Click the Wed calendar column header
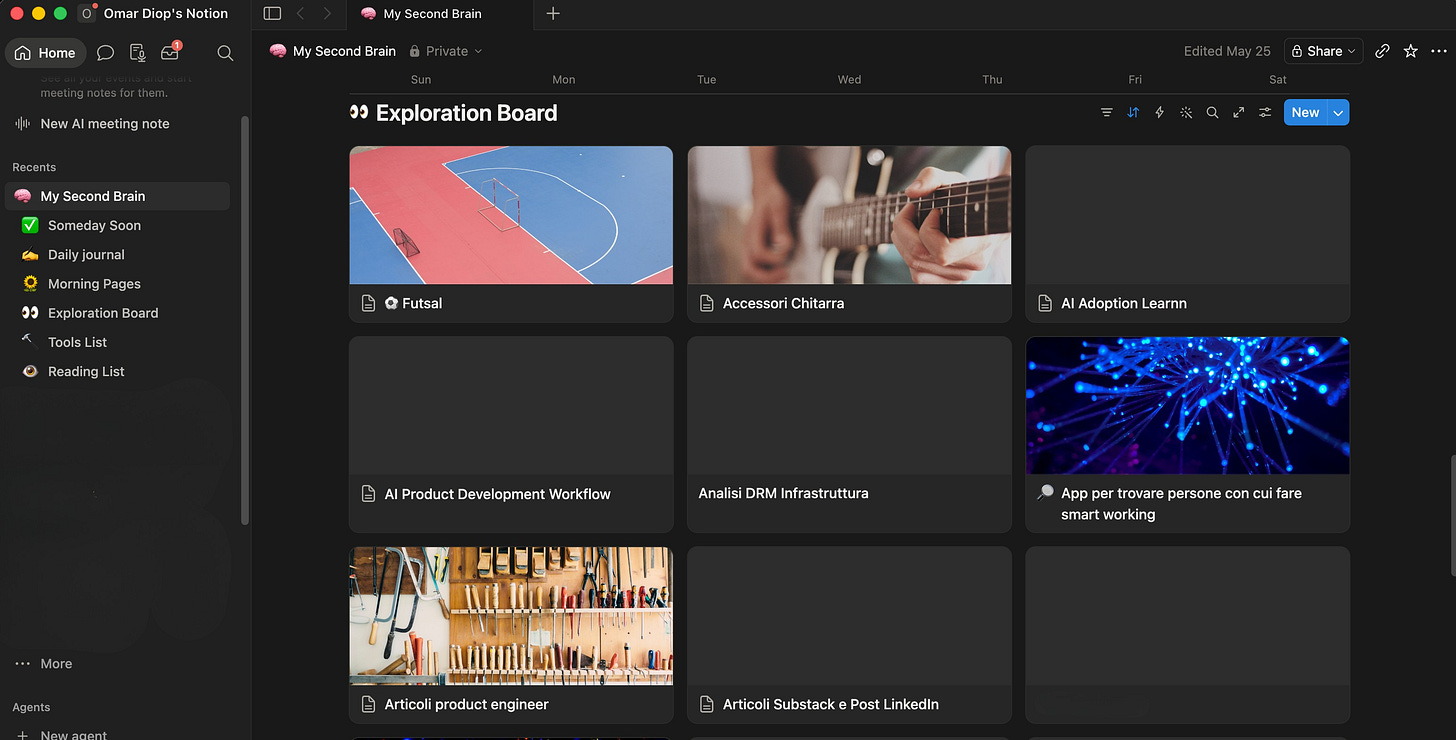 (x=849, y=80)
